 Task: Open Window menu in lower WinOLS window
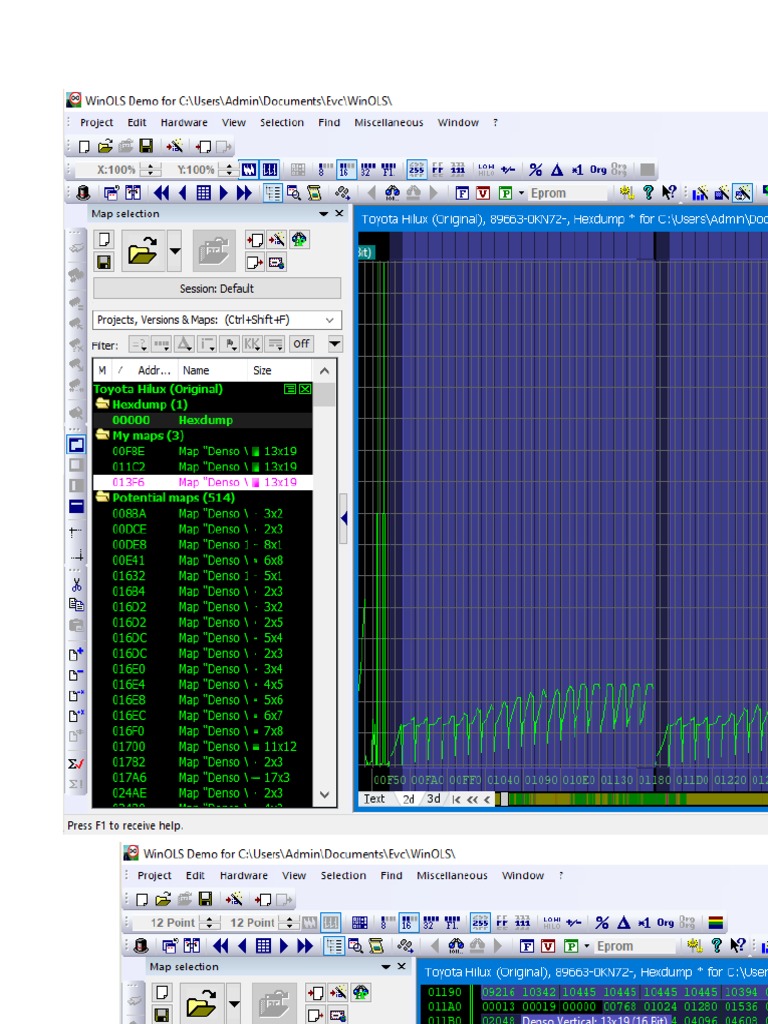pyautogui.click(x=522, y=875)
